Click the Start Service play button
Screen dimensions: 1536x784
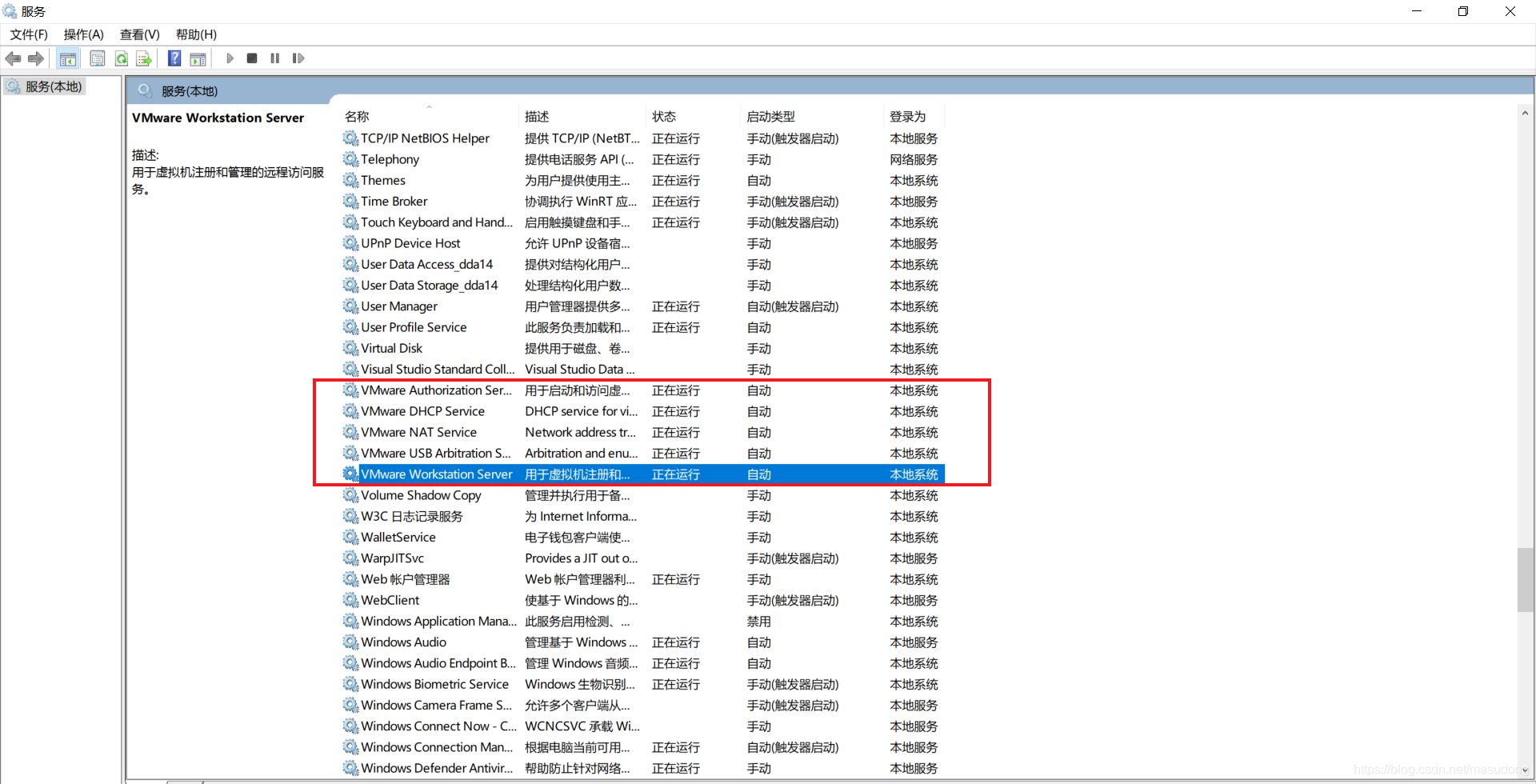[230, 58]
